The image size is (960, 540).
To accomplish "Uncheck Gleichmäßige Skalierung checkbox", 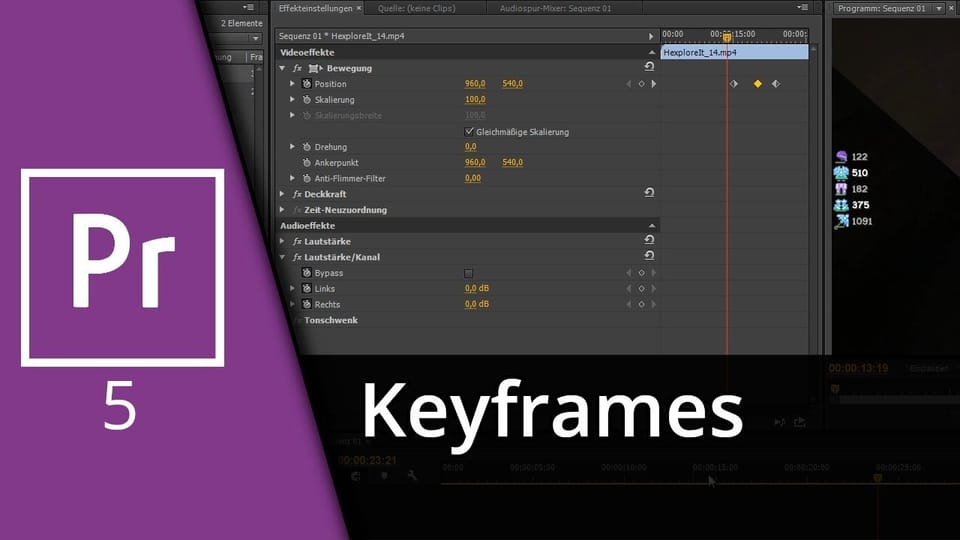I will [469, 132].
